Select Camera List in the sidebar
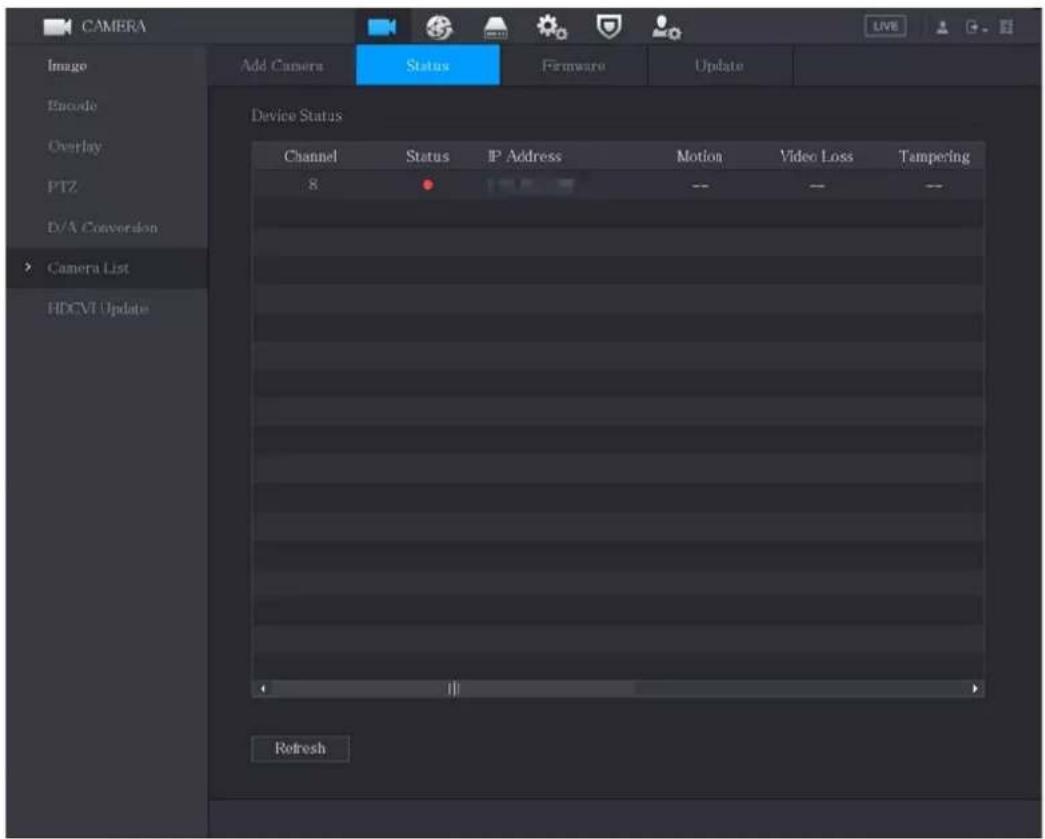This screenshot has height=839, width=1045. [x=107, y=268]
